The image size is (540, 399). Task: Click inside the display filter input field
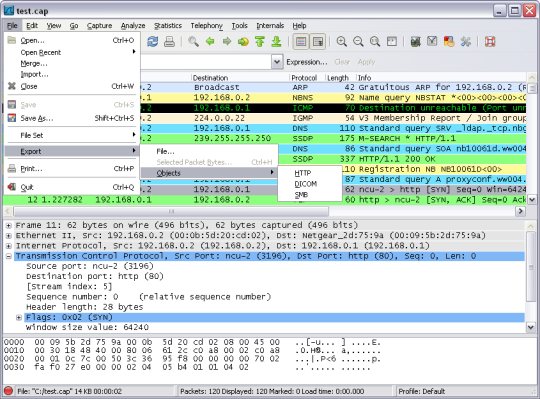[x=205, y=62]
